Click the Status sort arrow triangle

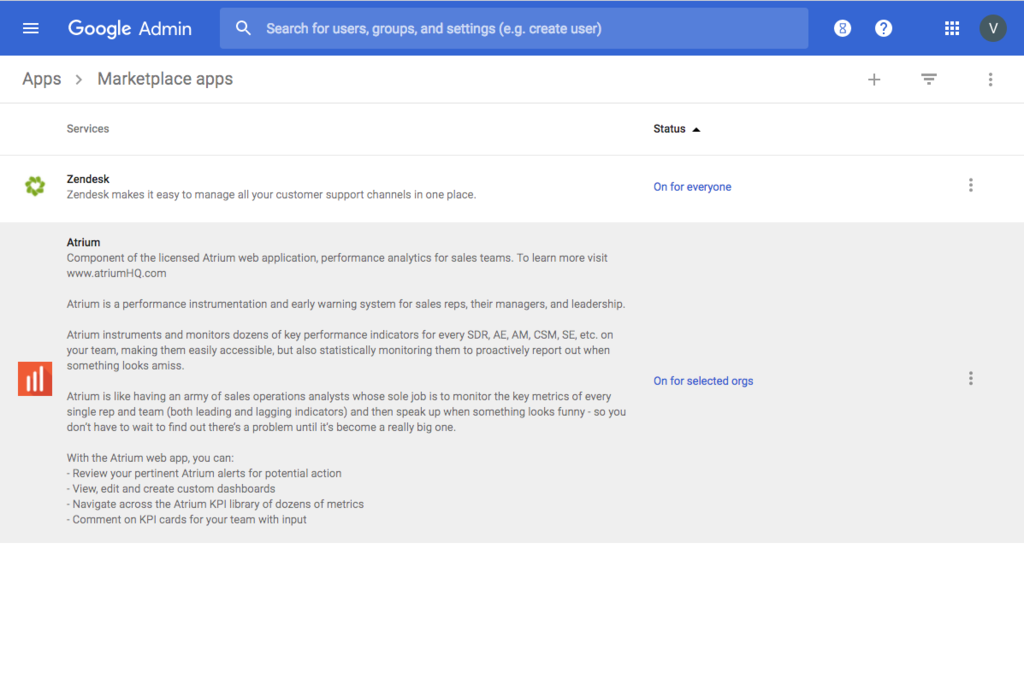pos(696,129)
